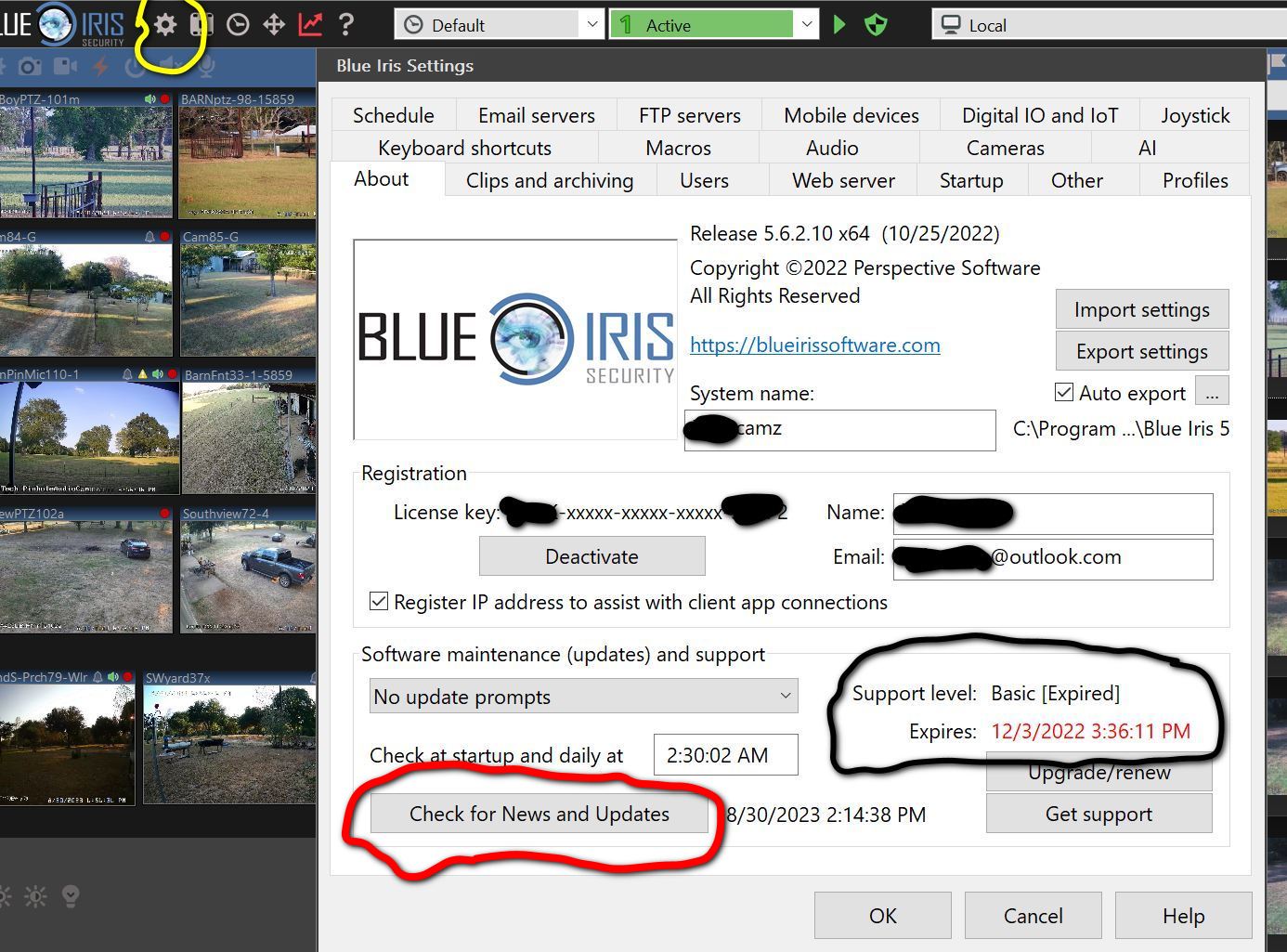1287x952 pixels.
Task: Click the camera power reset icon
Action: tap(136, 67)
